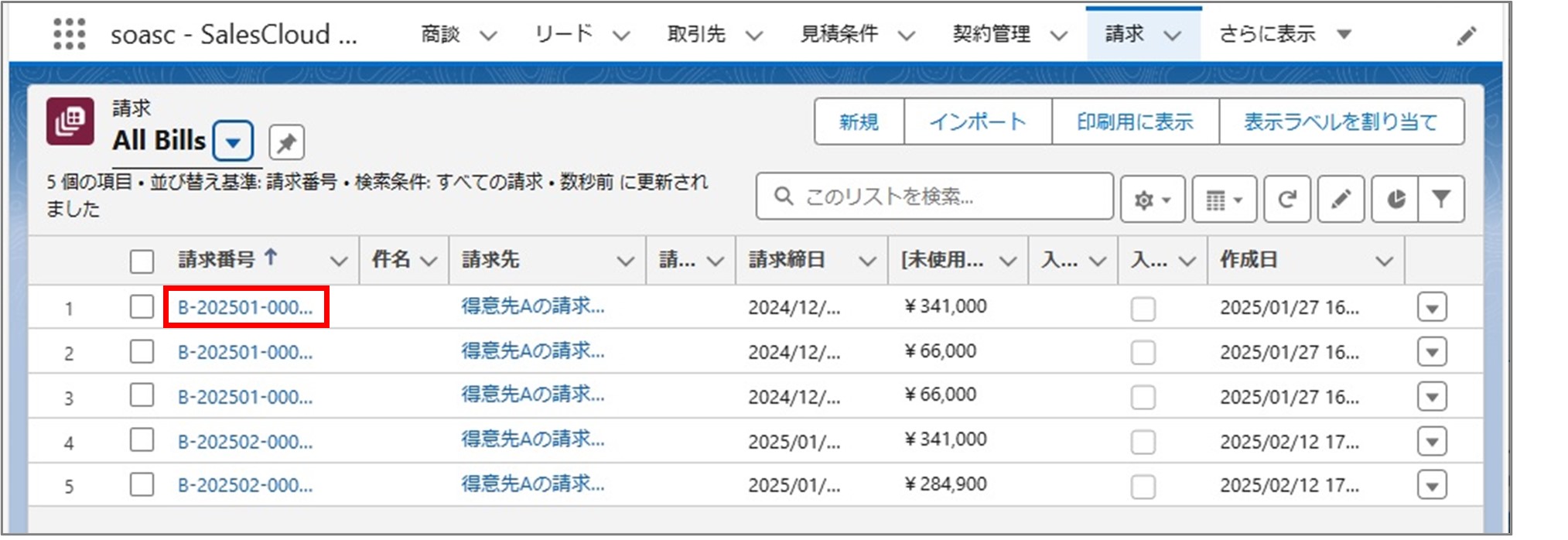The image size is (1568, 540).
Task: Open 請求番号 column menu chevron
Action: [x=338, y=261]
